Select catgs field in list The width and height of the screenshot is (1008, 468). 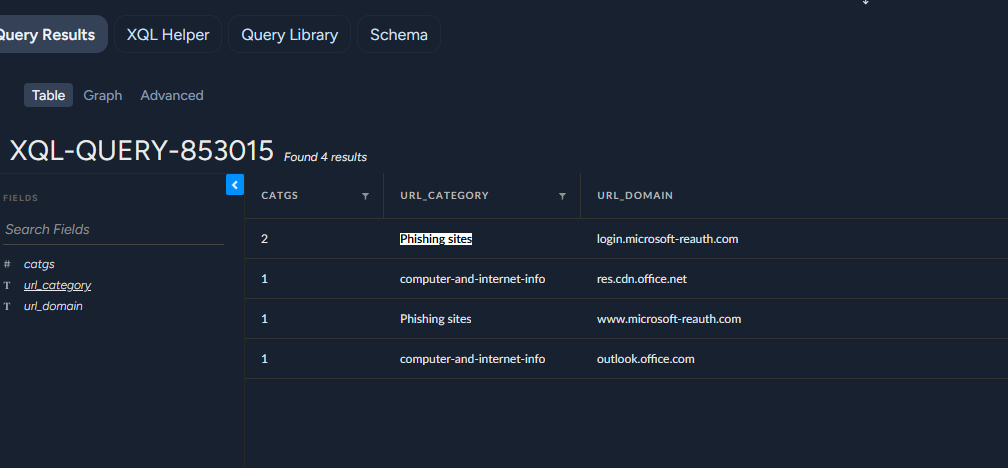(x=39, y=264)
